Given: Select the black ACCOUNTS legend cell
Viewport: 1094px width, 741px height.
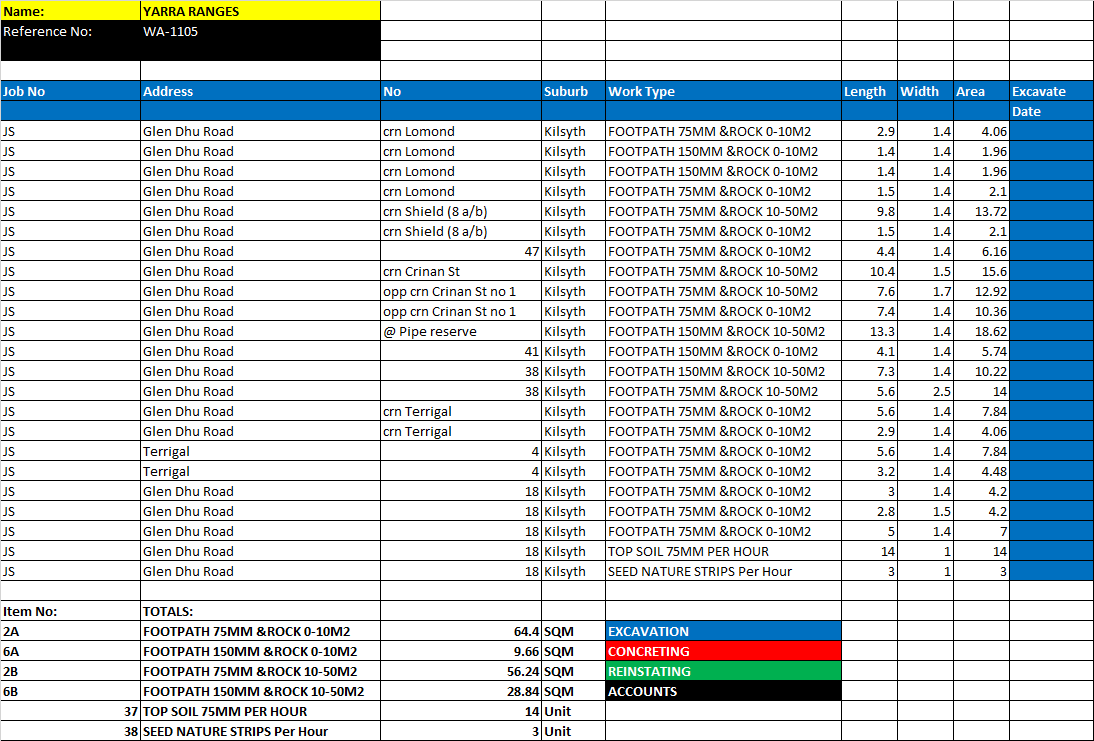Looking at the screenshot, I should click(x=723, y=691).
